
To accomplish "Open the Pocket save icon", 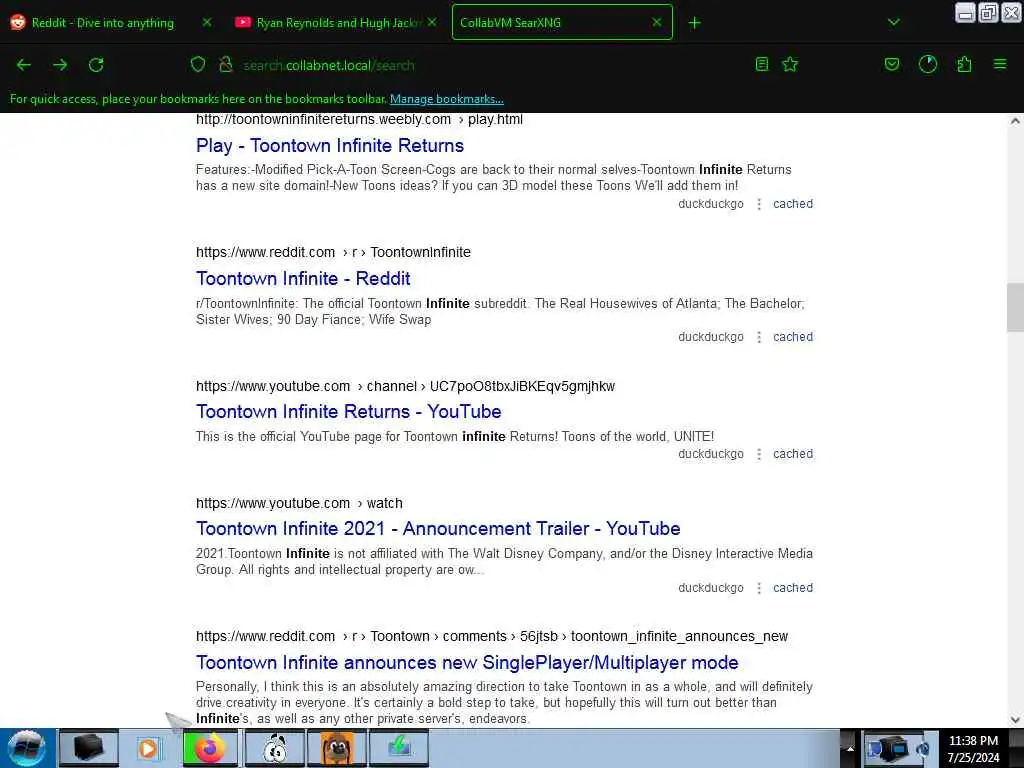I will 891,64.
